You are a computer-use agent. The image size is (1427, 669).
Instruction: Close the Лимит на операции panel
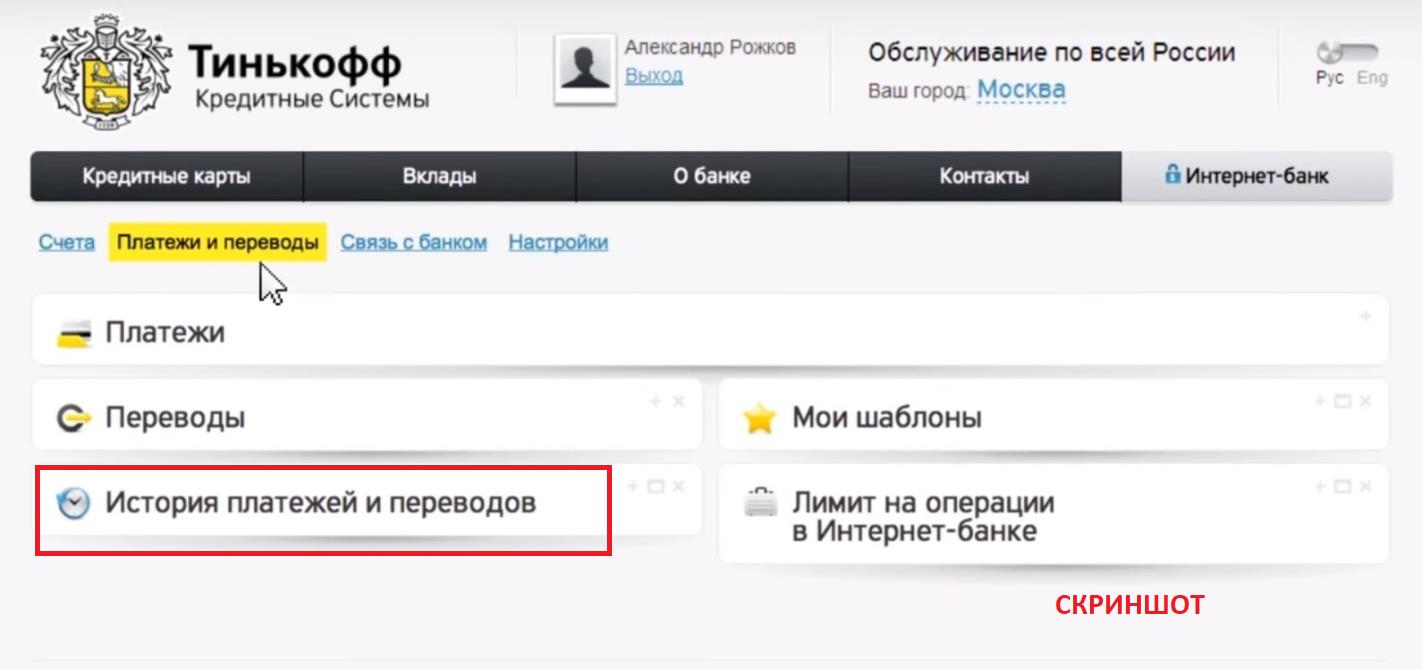[1365, 487]
